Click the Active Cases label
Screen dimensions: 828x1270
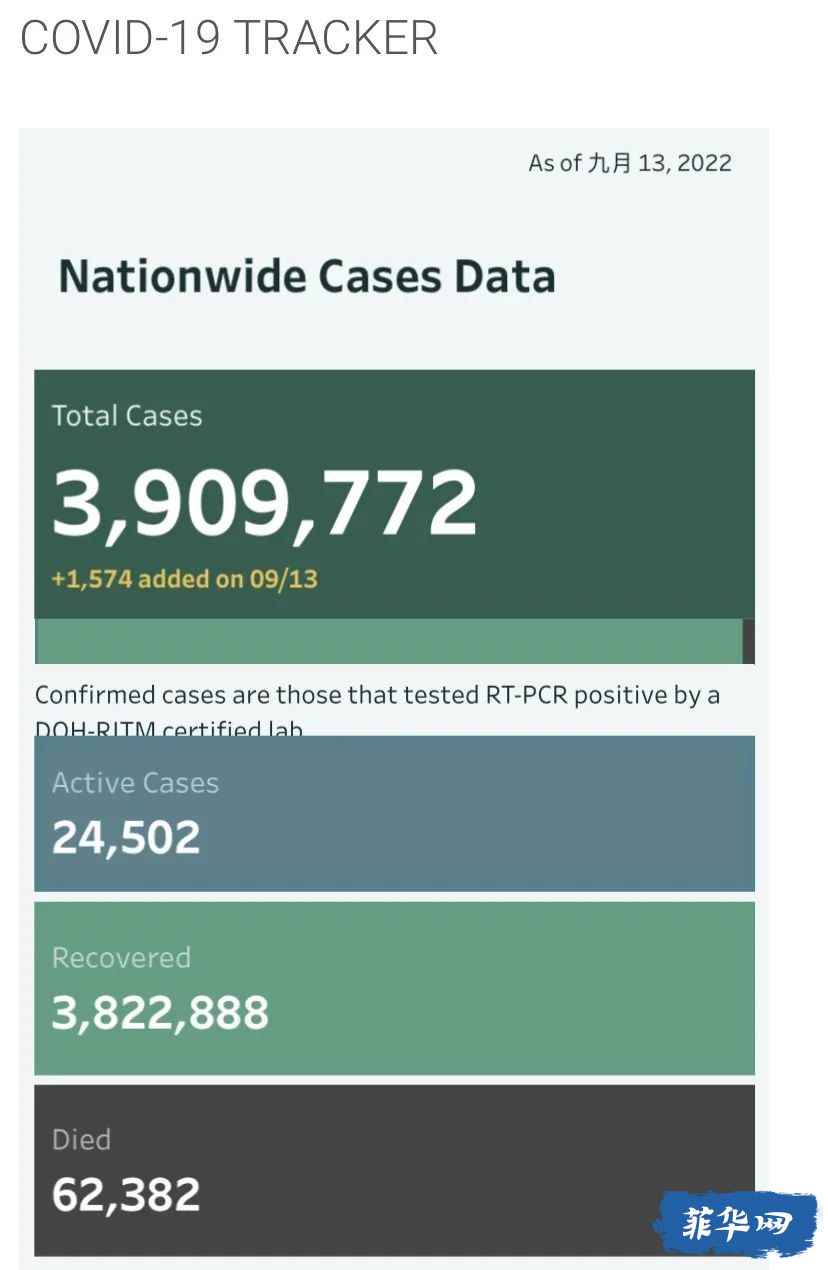point(135,783)
